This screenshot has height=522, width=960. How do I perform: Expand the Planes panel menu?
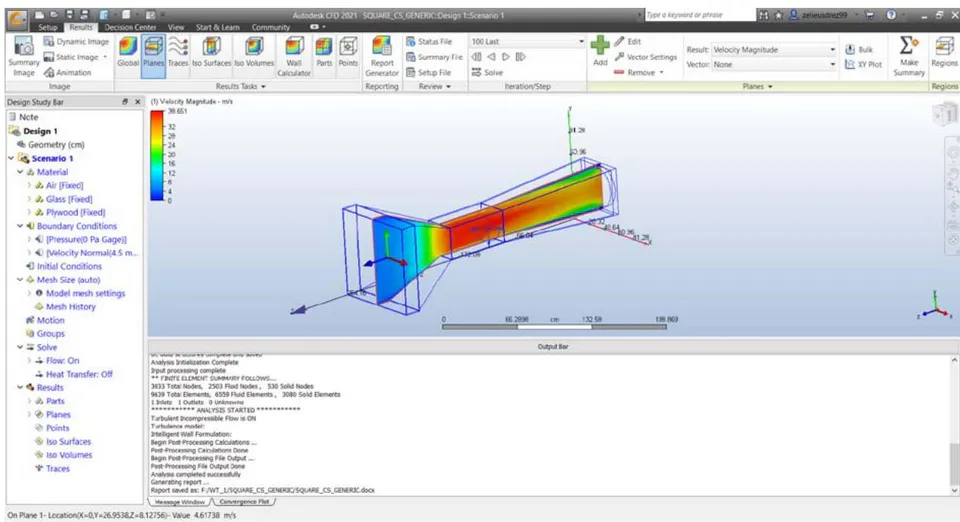[757, 86]
